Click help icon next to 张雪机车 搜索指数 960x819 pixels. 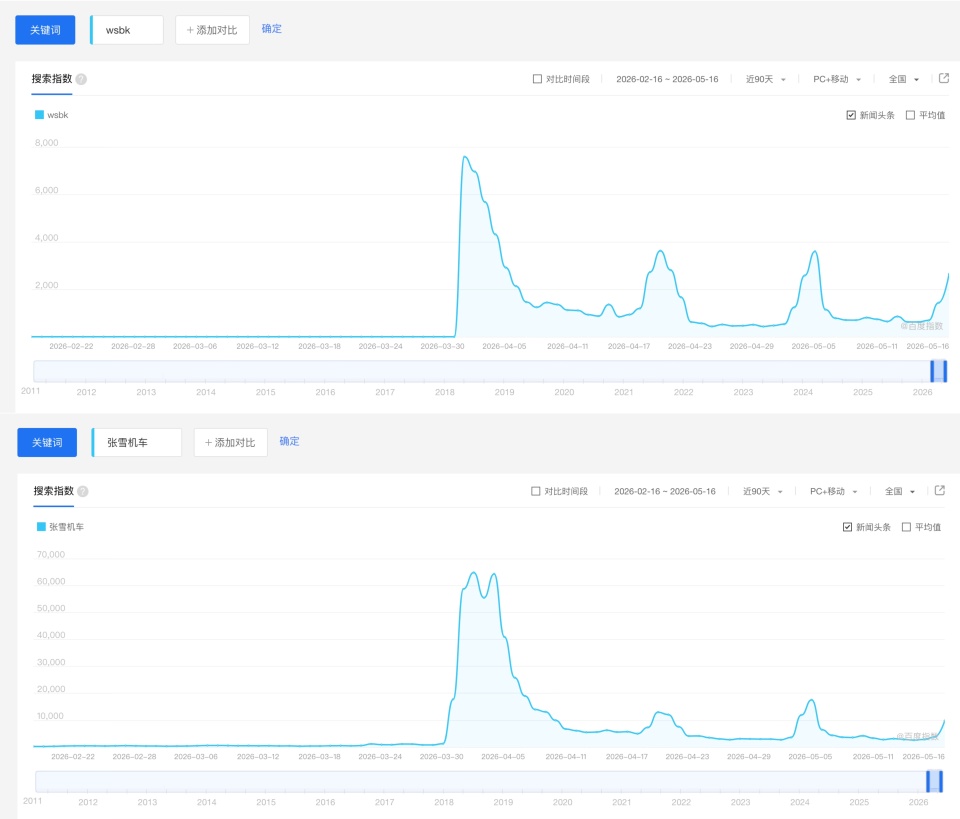[83, 491]
